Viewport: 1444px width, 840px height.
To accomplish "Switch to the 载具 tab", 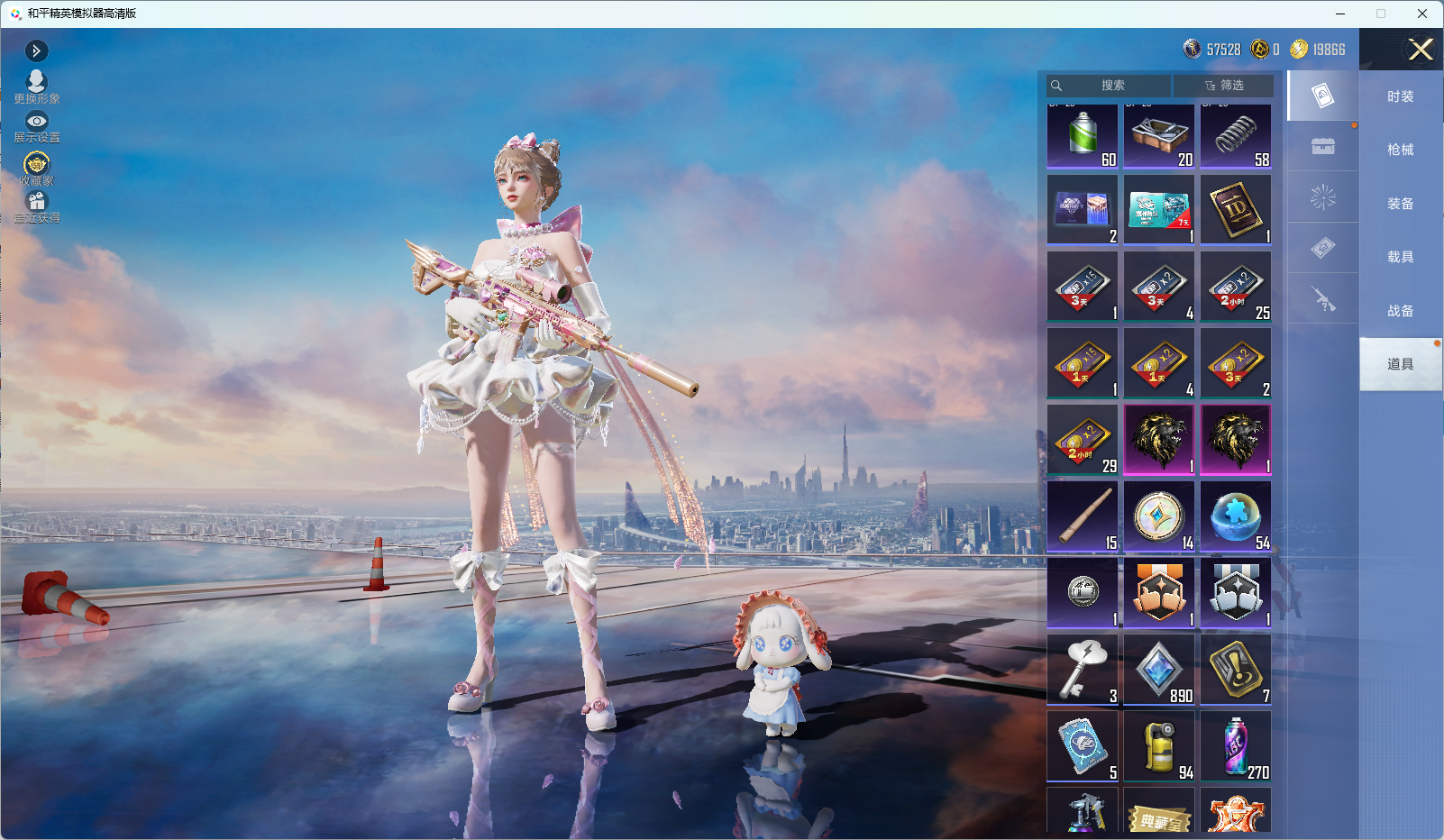I will (x=1401, y=257).
